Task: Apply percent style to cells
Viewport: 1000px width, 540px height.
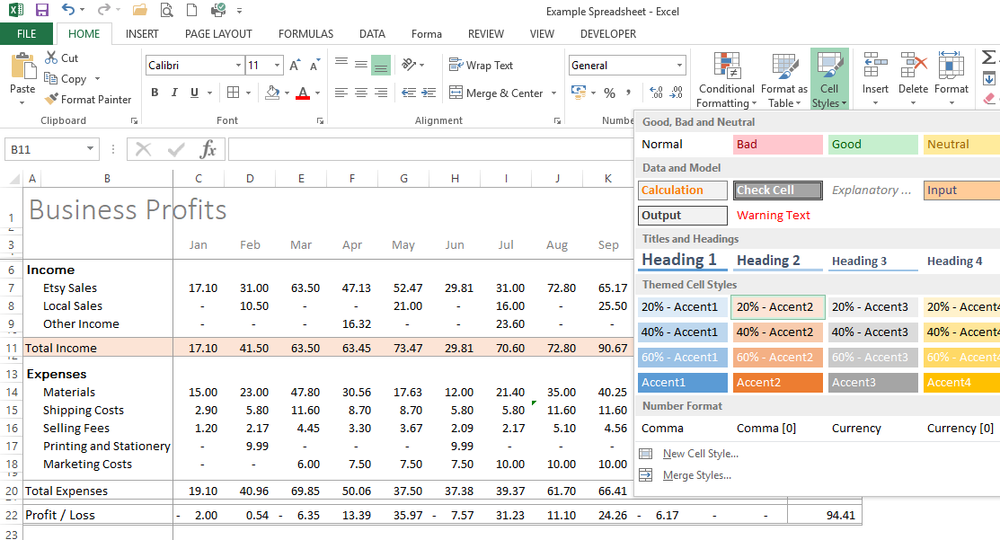Action: (610, 93)
